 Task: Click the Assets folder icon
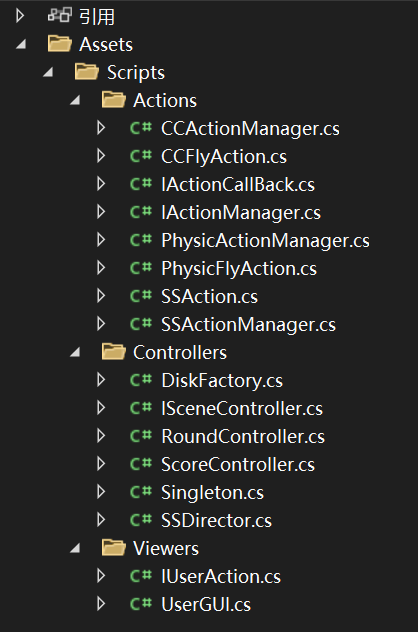60,44
